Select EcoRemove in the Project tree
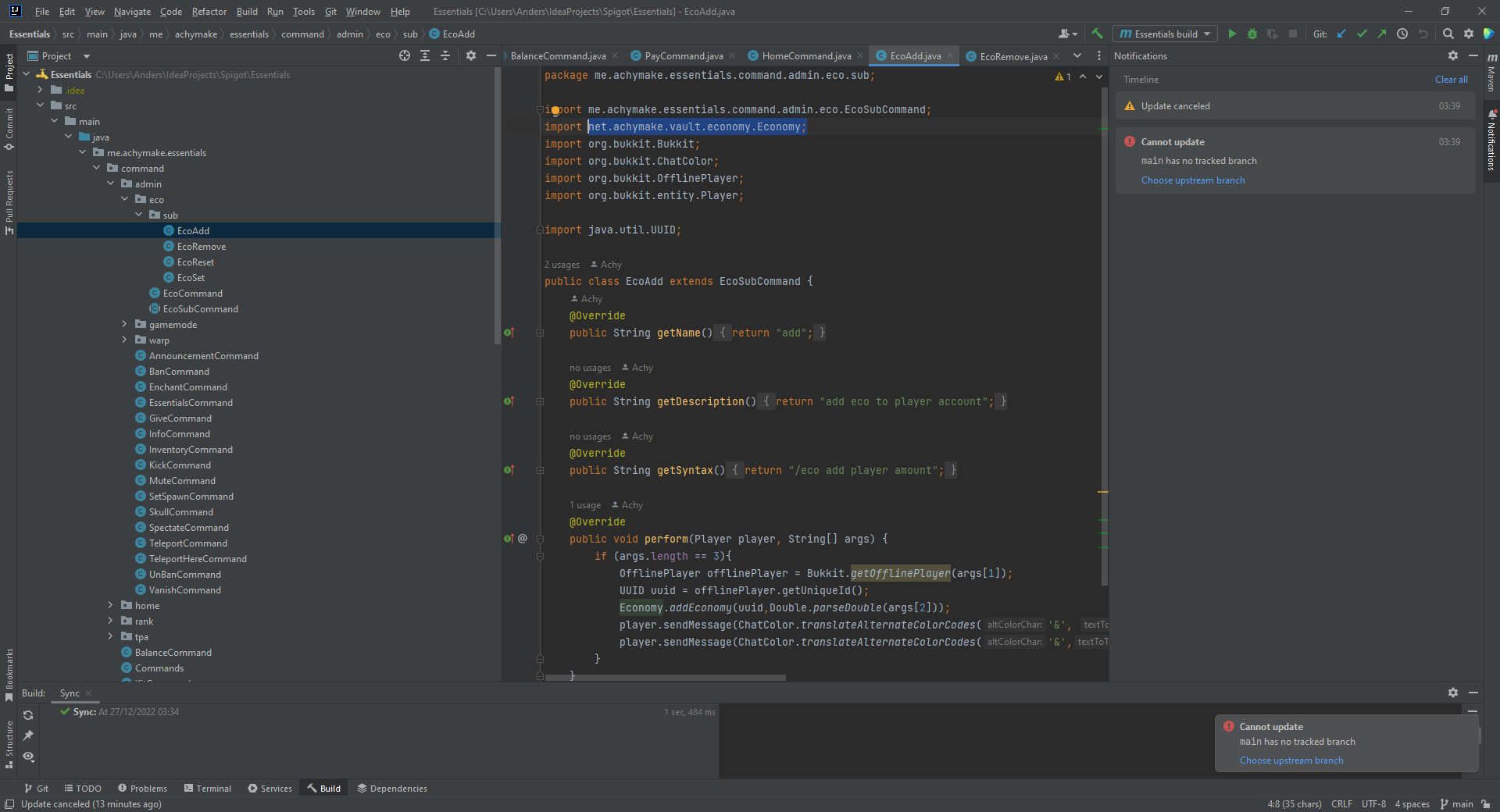The image size is (1500, 812). [202, 246]
